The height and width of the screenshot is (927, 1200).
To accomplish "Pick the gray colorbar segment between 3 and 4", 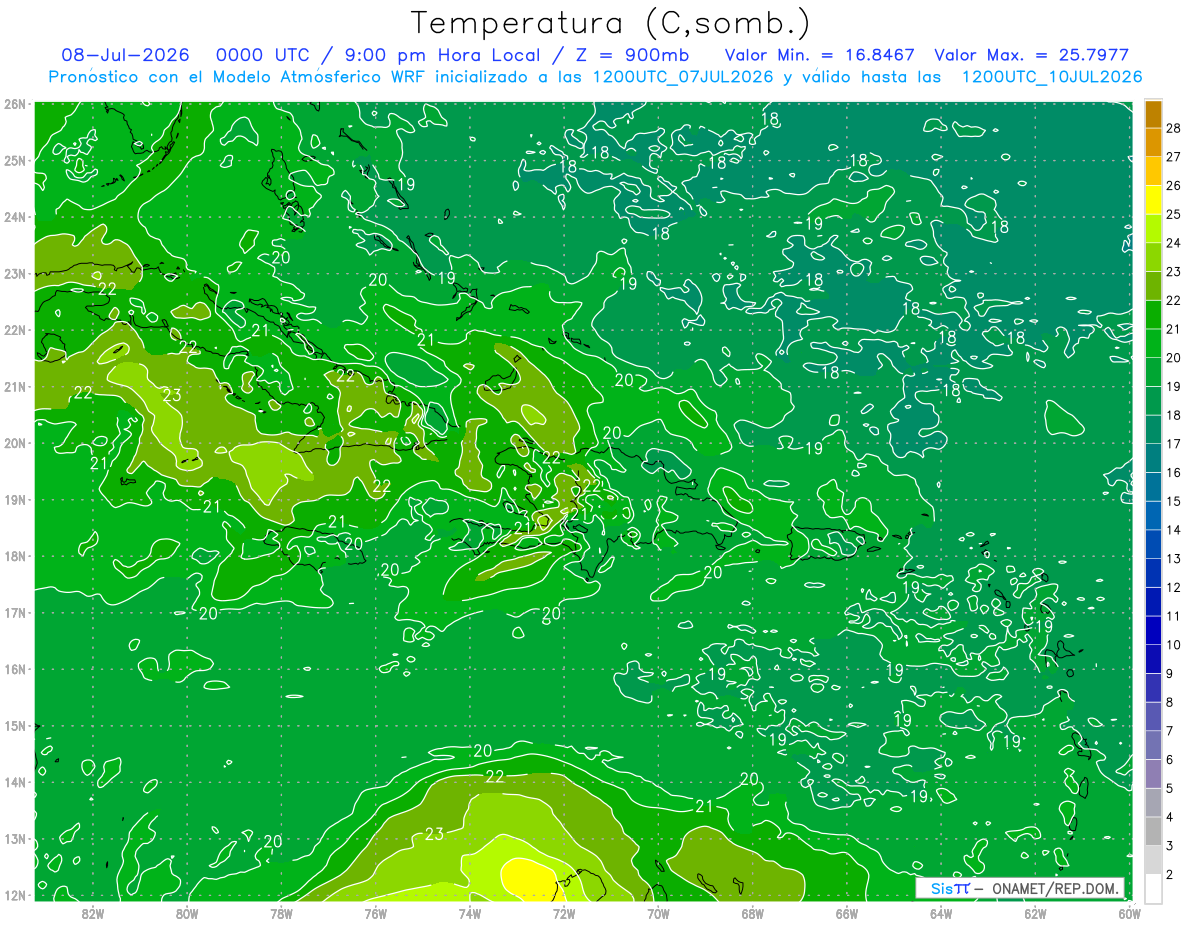I will tap(1153, 832).
